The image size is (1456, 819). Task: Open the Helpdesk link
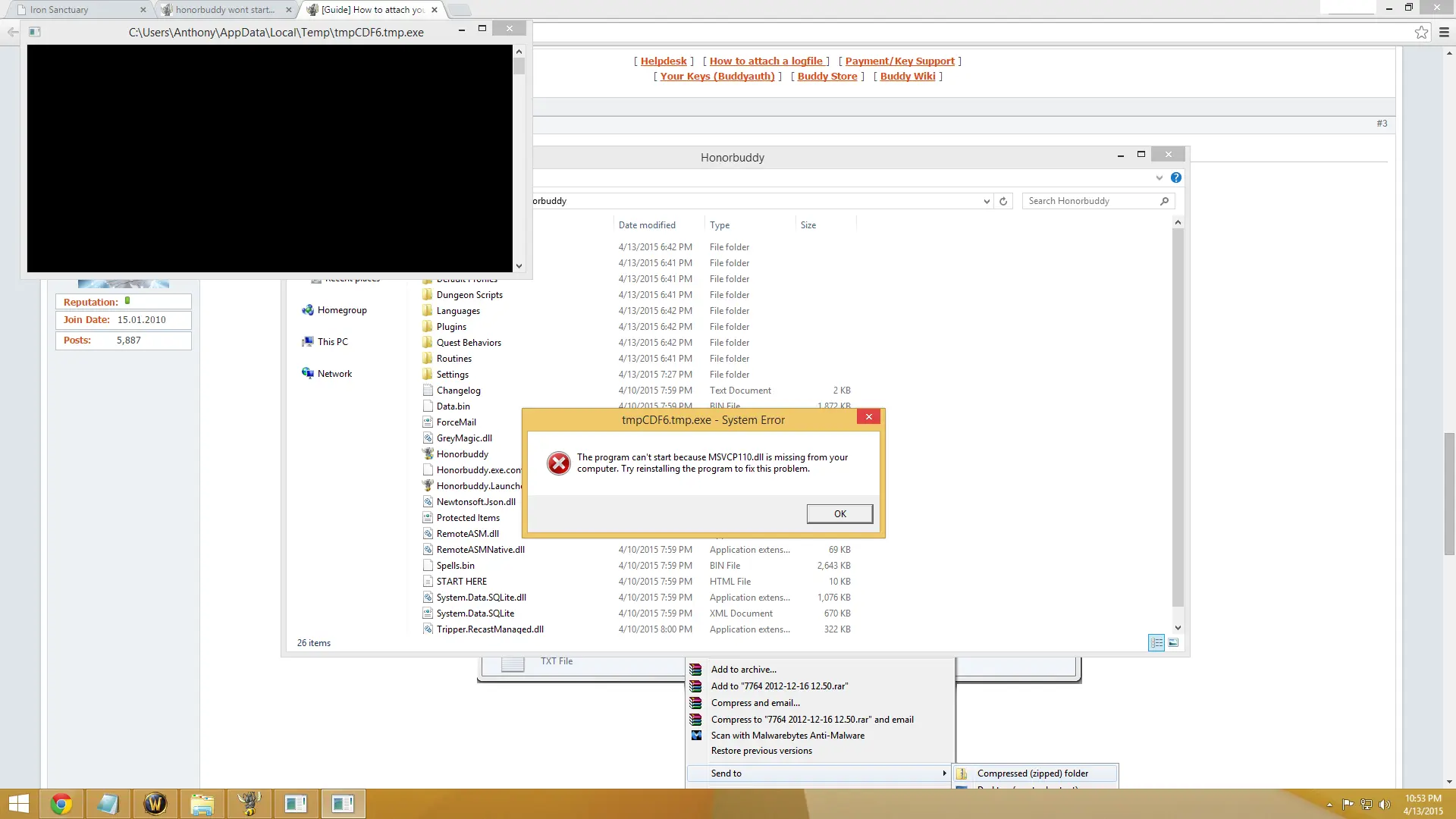tap(664, 61)
